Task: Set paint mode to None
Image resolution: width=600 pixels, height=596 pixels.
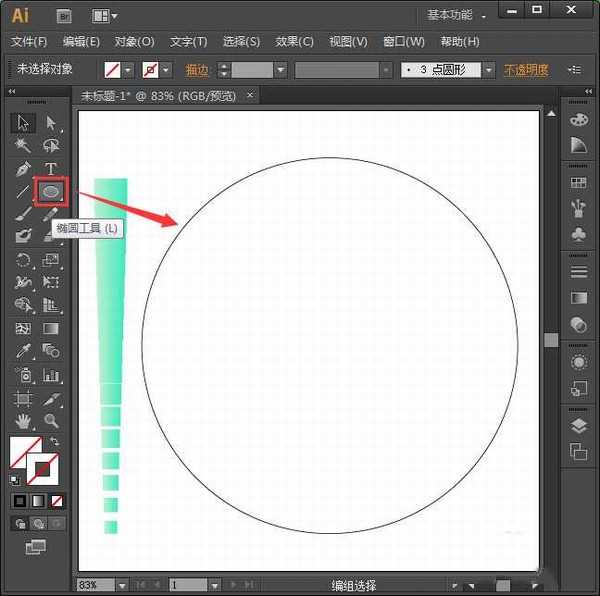Action: tap(57, 500)
